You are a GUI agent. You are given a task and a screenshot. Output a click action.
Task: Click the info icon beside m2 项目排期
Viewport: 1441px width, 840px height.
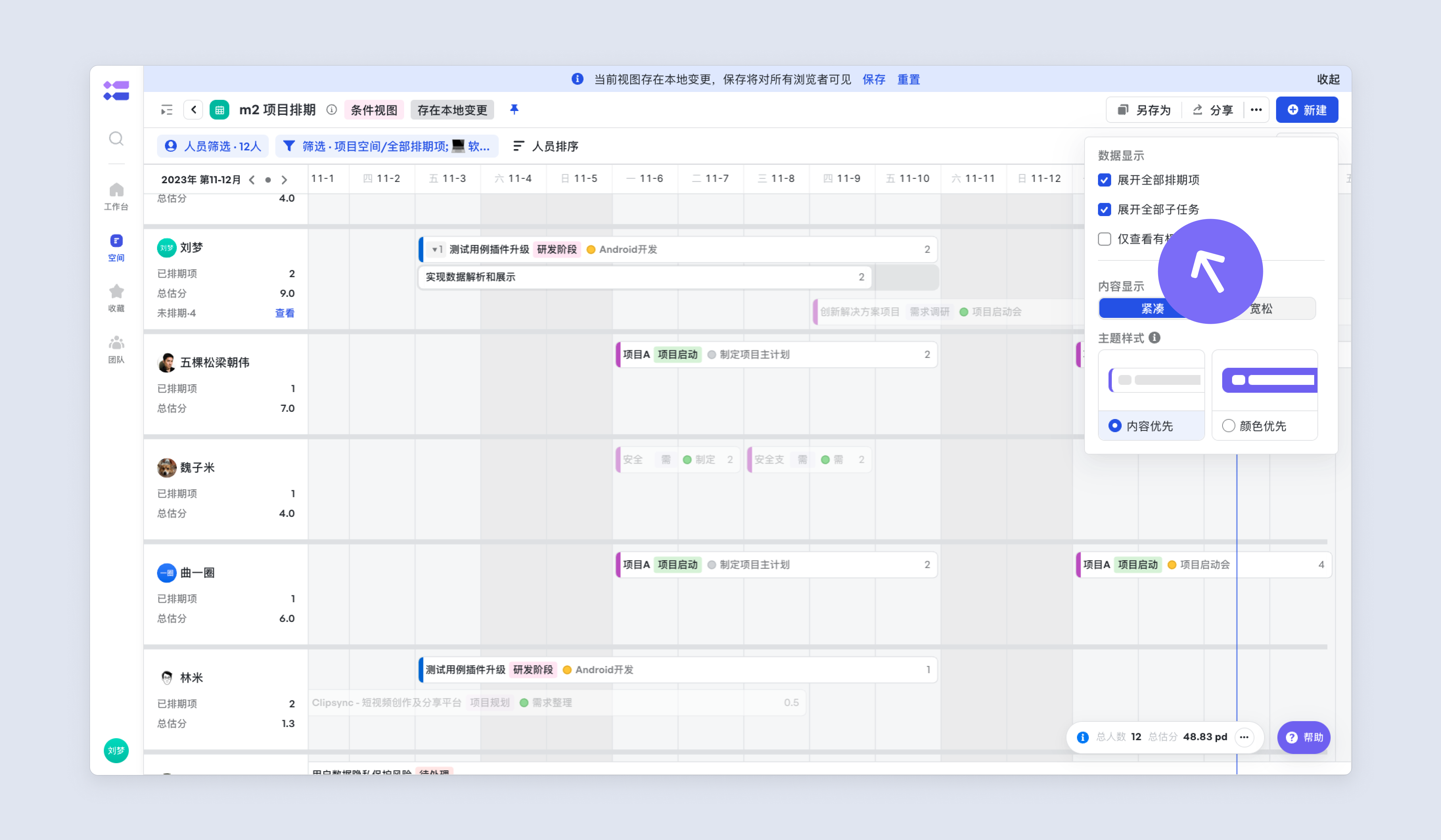click(332, 110)
